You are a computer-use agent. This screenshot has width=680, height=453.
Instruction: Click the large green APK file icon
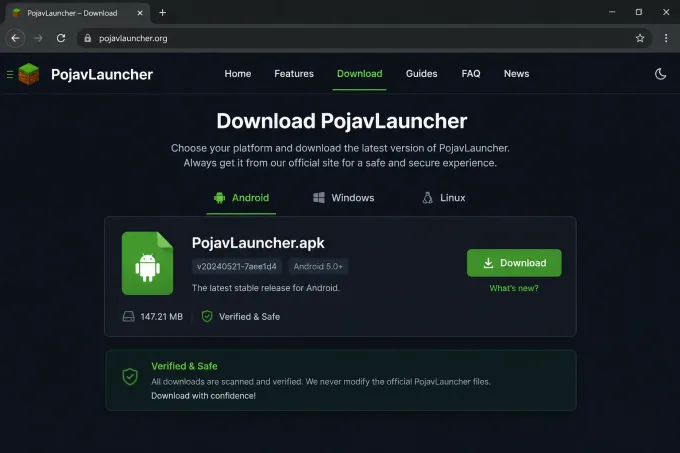pyautogui.click(x=147, y=263)
